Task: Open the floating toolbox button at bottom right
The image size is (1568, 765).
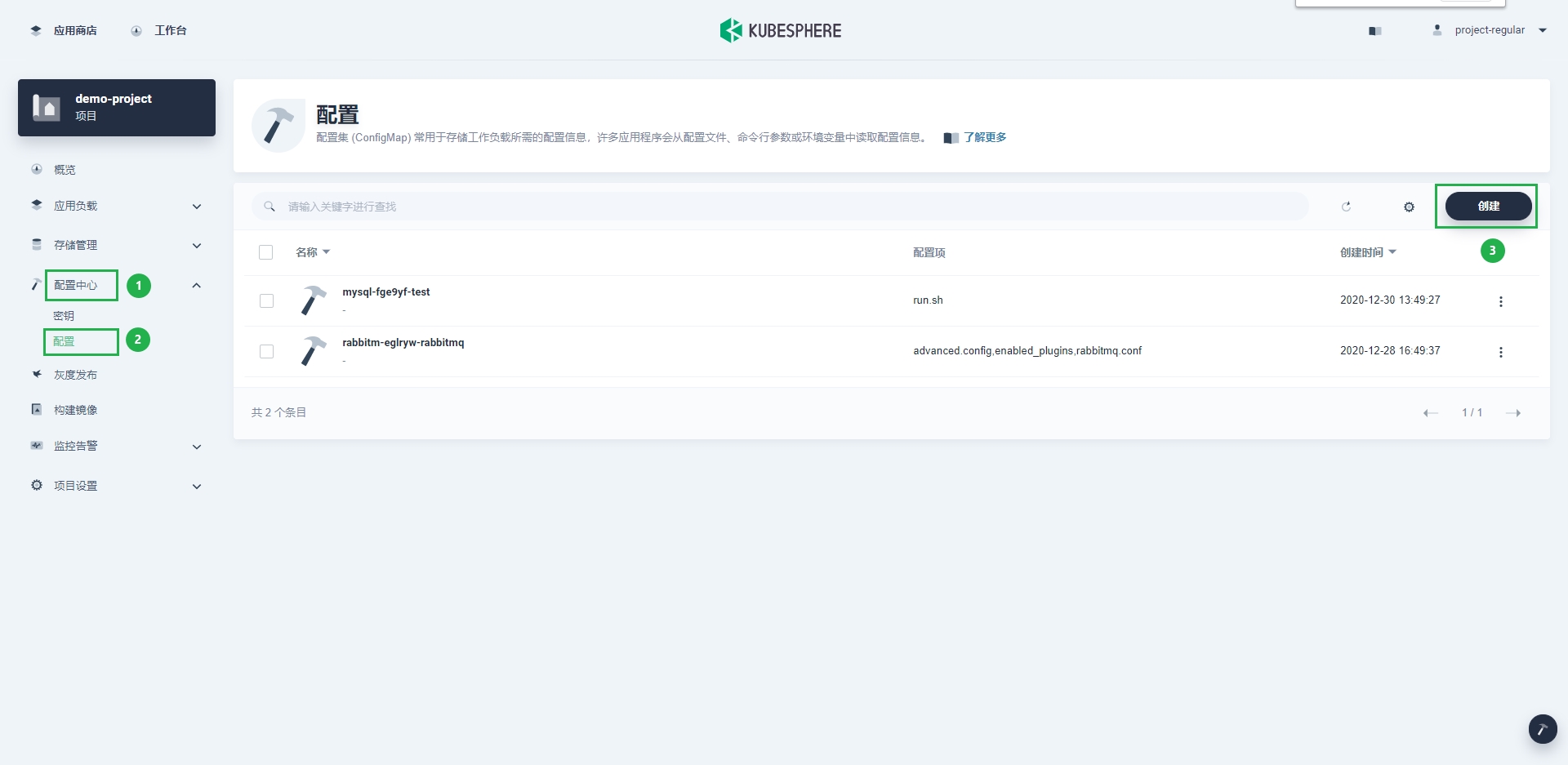Action: (x=1542, y=729)
